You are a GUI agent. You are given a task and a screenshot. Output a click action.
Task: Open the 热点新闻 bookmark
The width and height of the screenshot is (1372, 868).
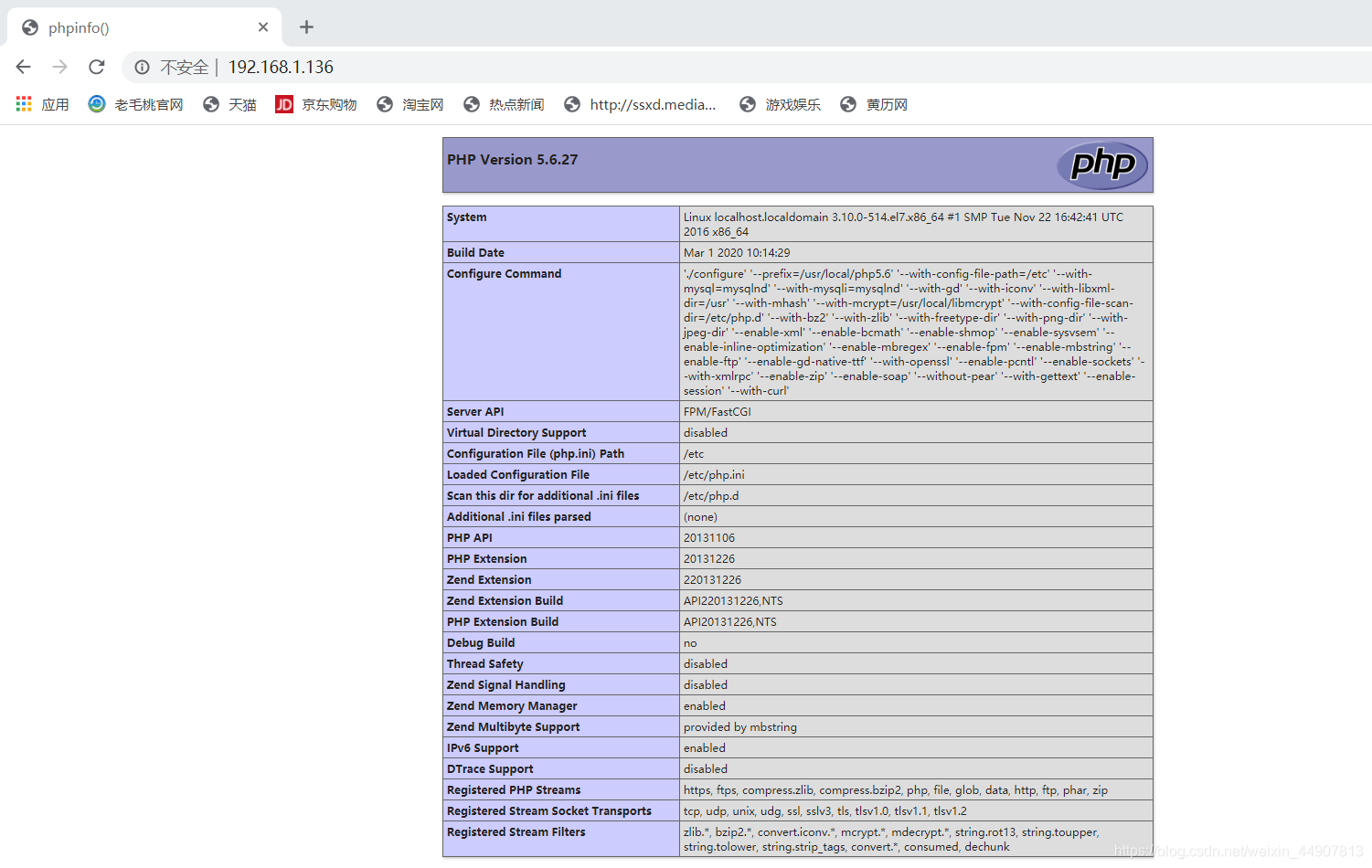tap(504, 104)
